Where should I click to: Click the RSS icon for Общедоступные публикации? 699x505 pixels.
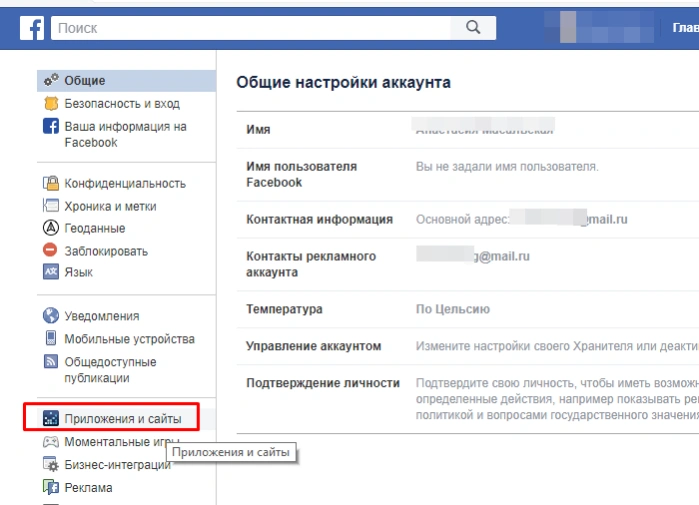click(x=51, y=361)
